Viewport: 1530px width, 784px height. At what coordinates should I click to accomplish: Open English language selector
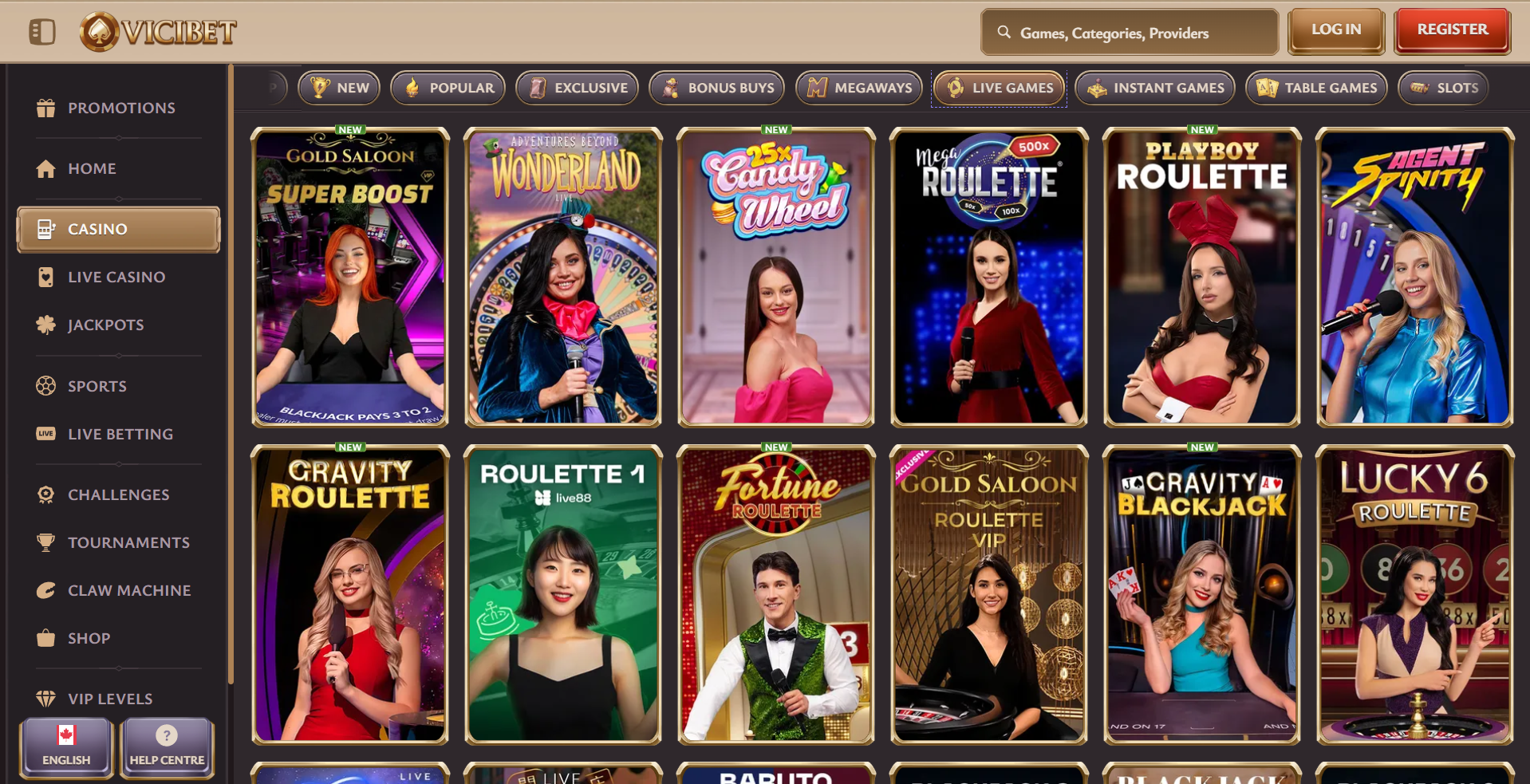click(66, 747)
